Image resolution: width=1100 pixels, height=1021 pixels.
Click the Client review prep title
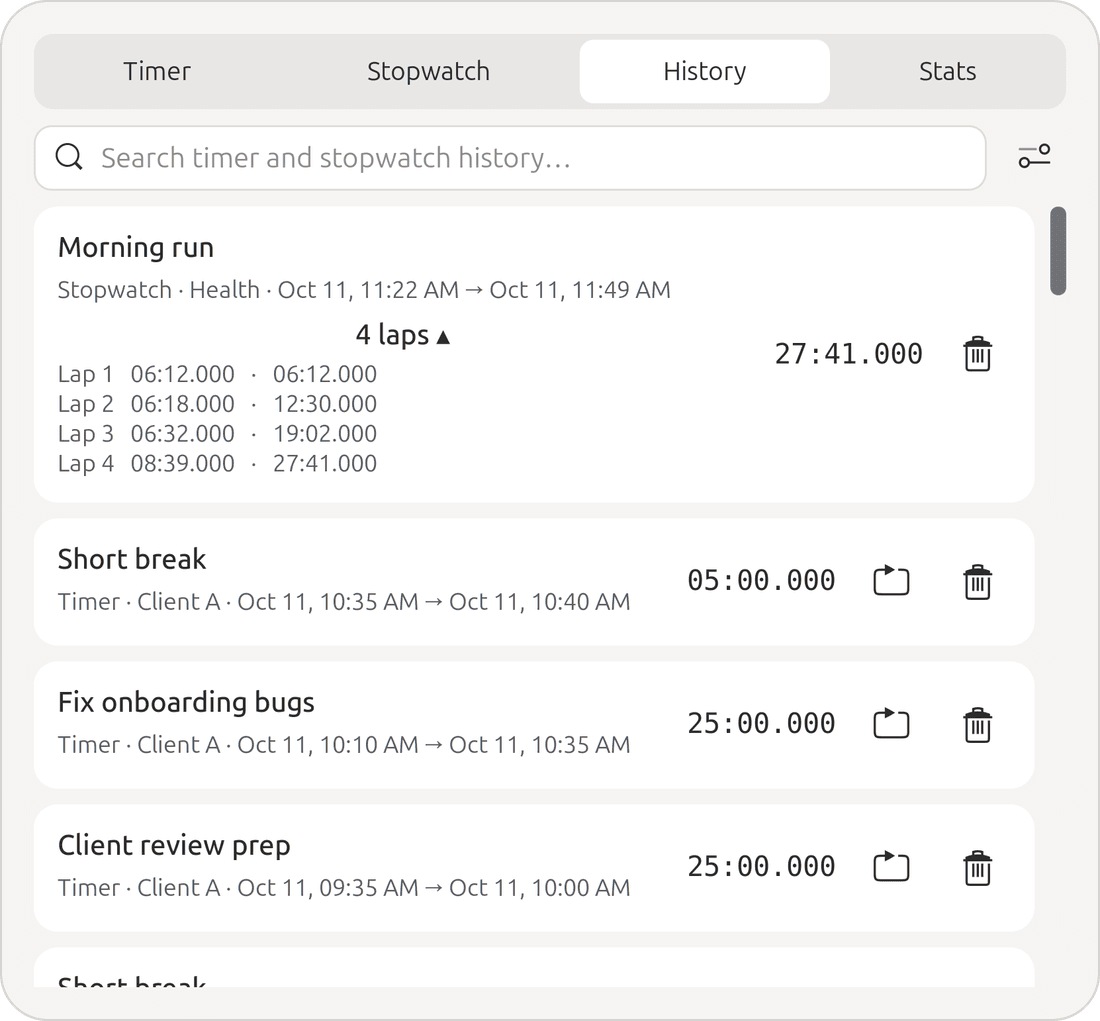click(174, 846)
